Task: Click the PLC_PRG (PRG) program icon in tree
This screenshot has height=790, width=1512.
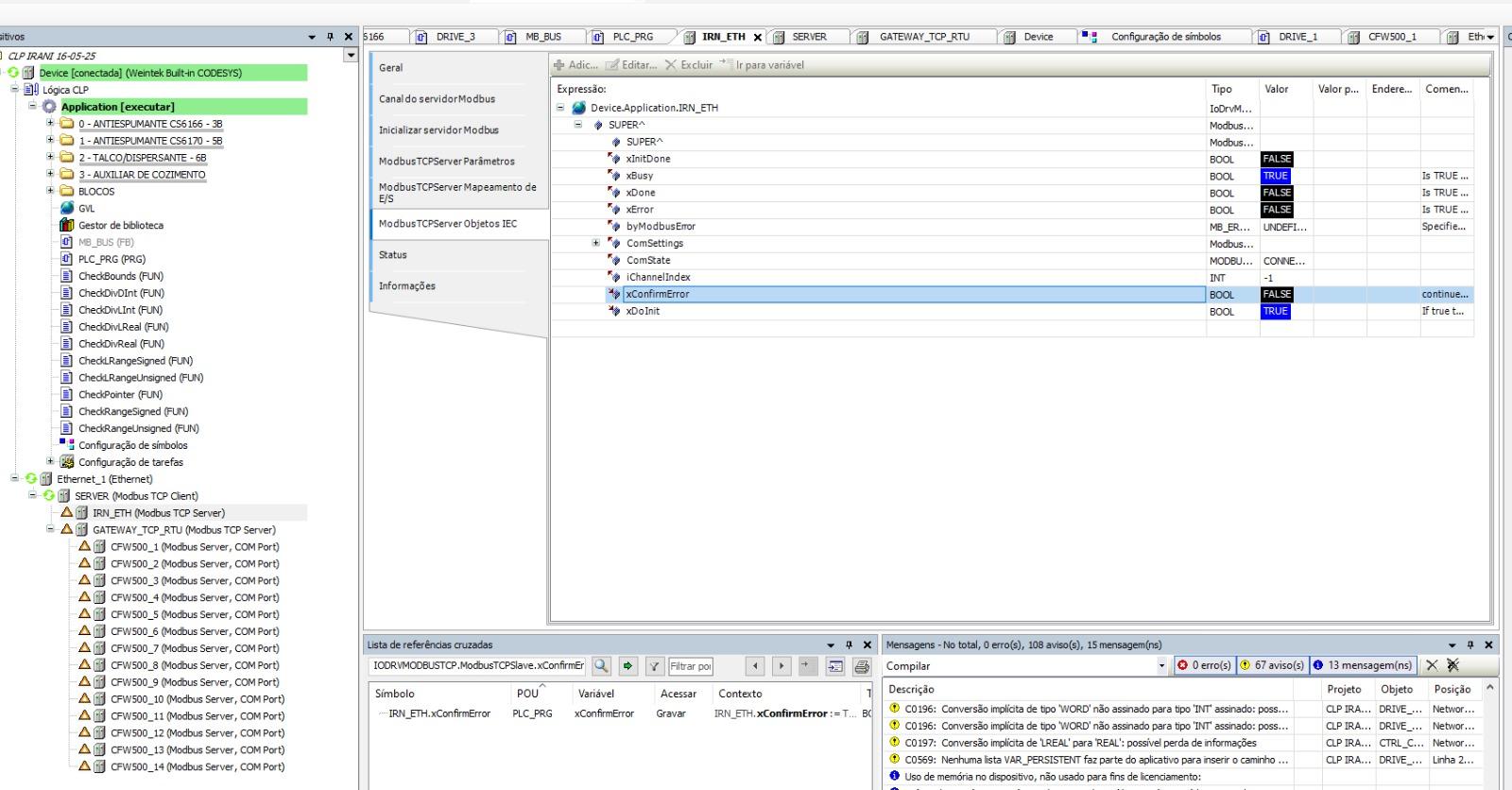Action: tap(67, 259)
